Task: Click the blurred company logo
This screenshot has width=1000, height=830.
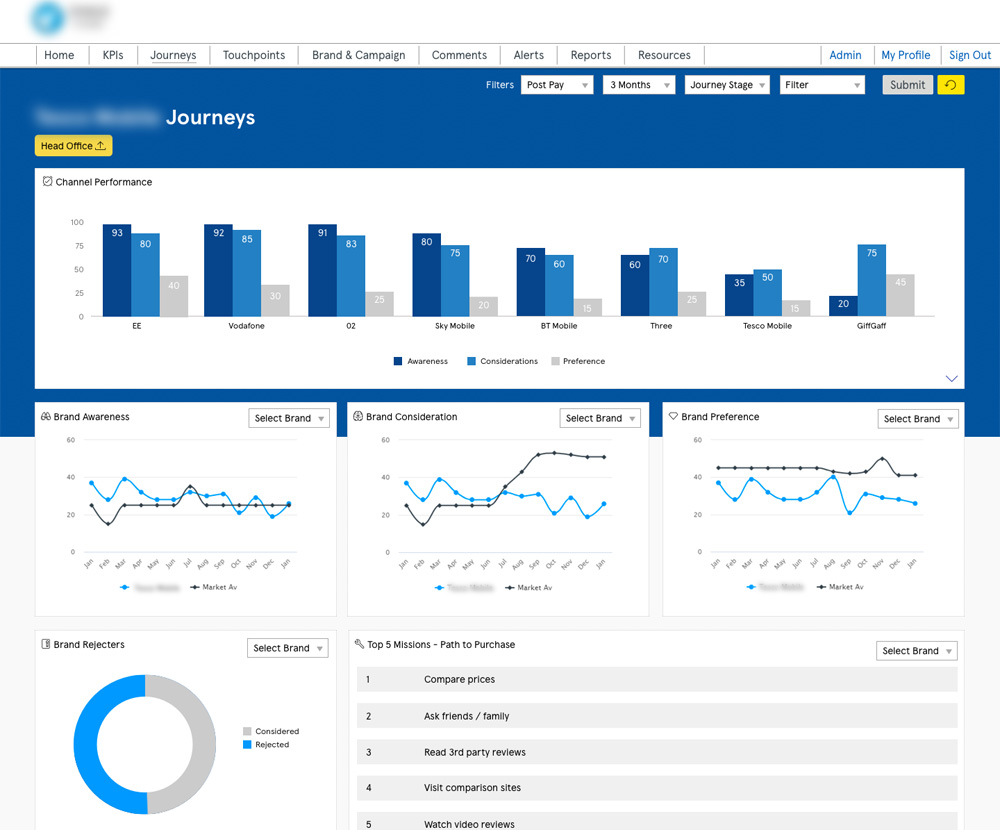Action: (x=70, y=17)
